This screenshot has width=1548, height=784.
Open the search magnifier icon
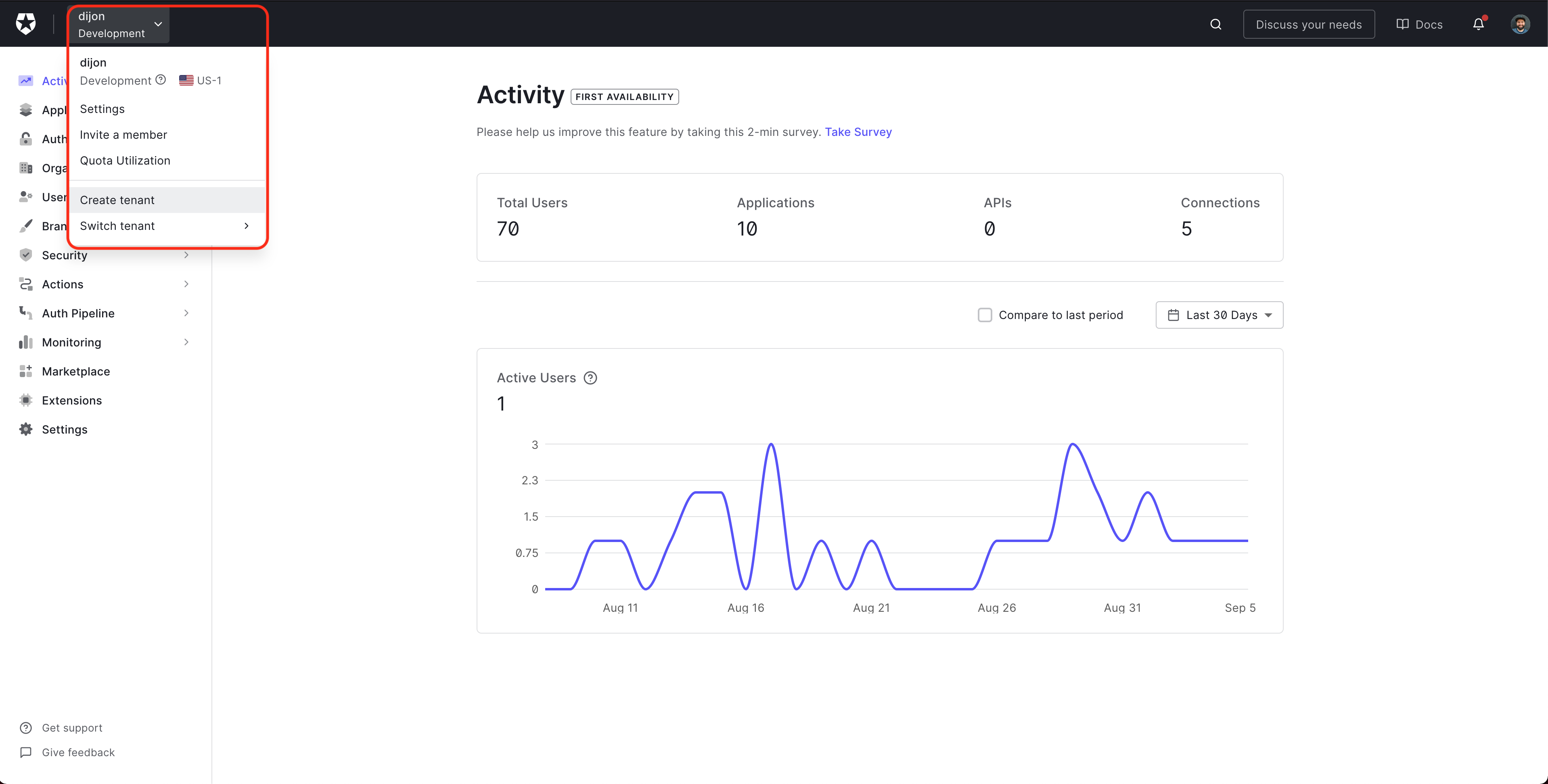click(1215, 25)
